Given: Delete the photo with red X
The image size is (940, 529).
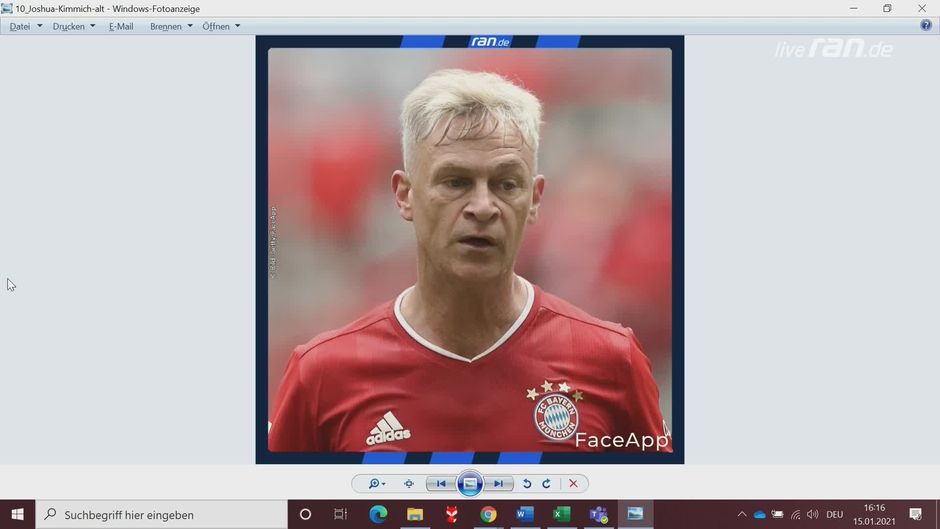Looking at the screenshot, I should pyautogui.click(x=573, y=484).
